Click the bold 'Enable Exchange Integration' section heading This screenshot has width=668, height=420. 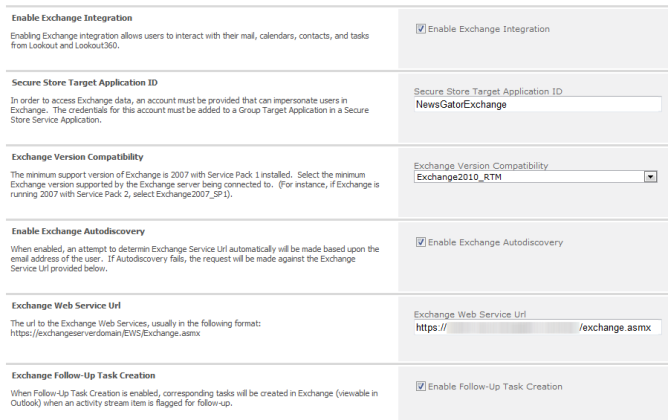[71, 18]
